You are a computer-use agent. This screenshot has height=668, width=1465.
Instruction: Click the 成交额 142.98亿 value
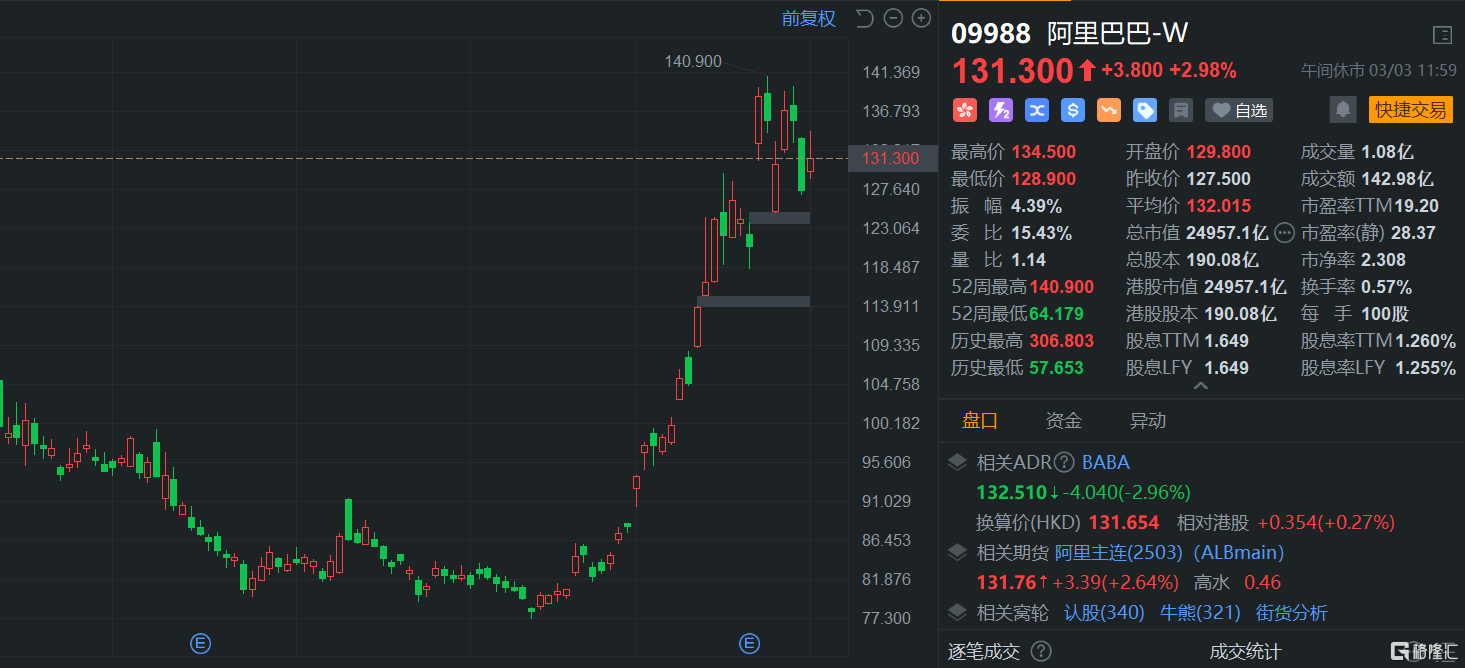click(1398, 179)
